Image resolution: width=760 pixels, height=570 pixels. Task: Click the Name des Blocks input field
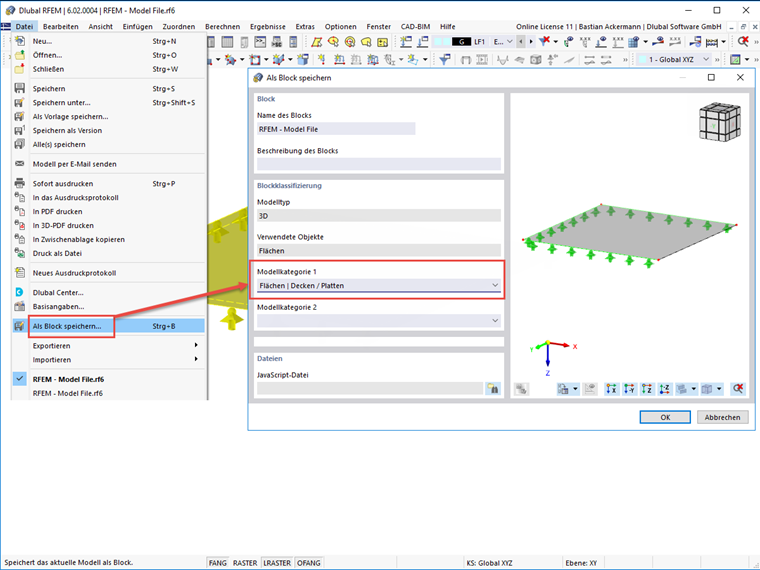336,129
